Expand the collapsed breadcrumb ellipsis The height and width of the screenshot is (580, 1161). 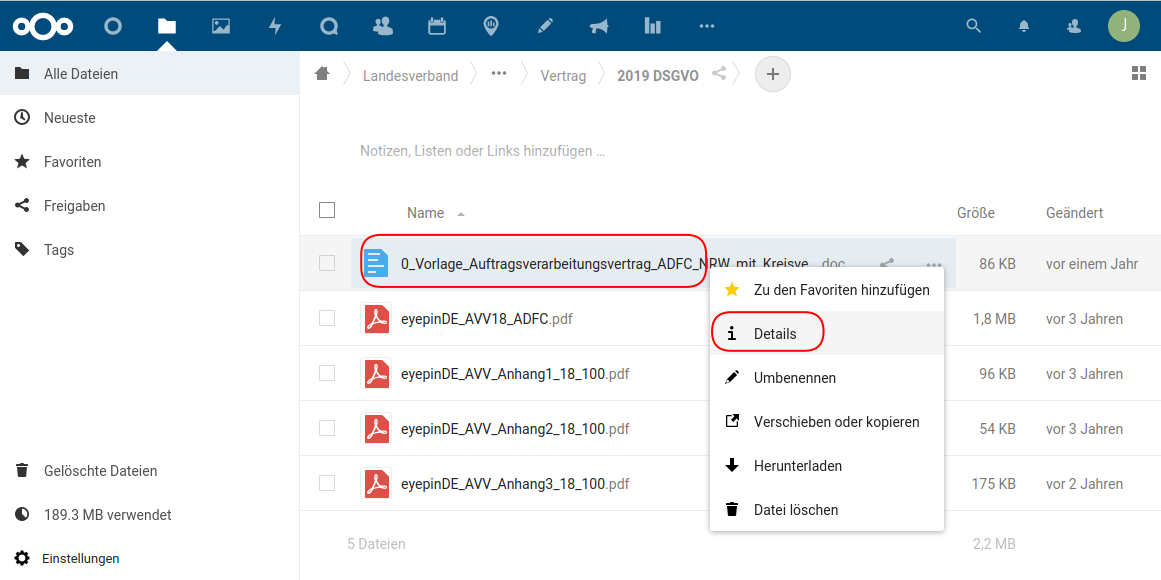tap(499, 74)
